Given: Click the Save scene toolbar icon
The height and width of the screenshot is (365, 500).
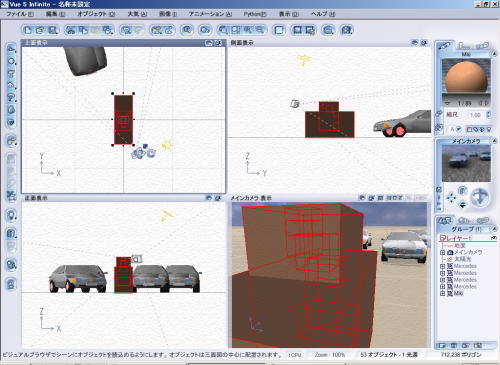Looking at the screenshot, I should [x=52, y=30].
